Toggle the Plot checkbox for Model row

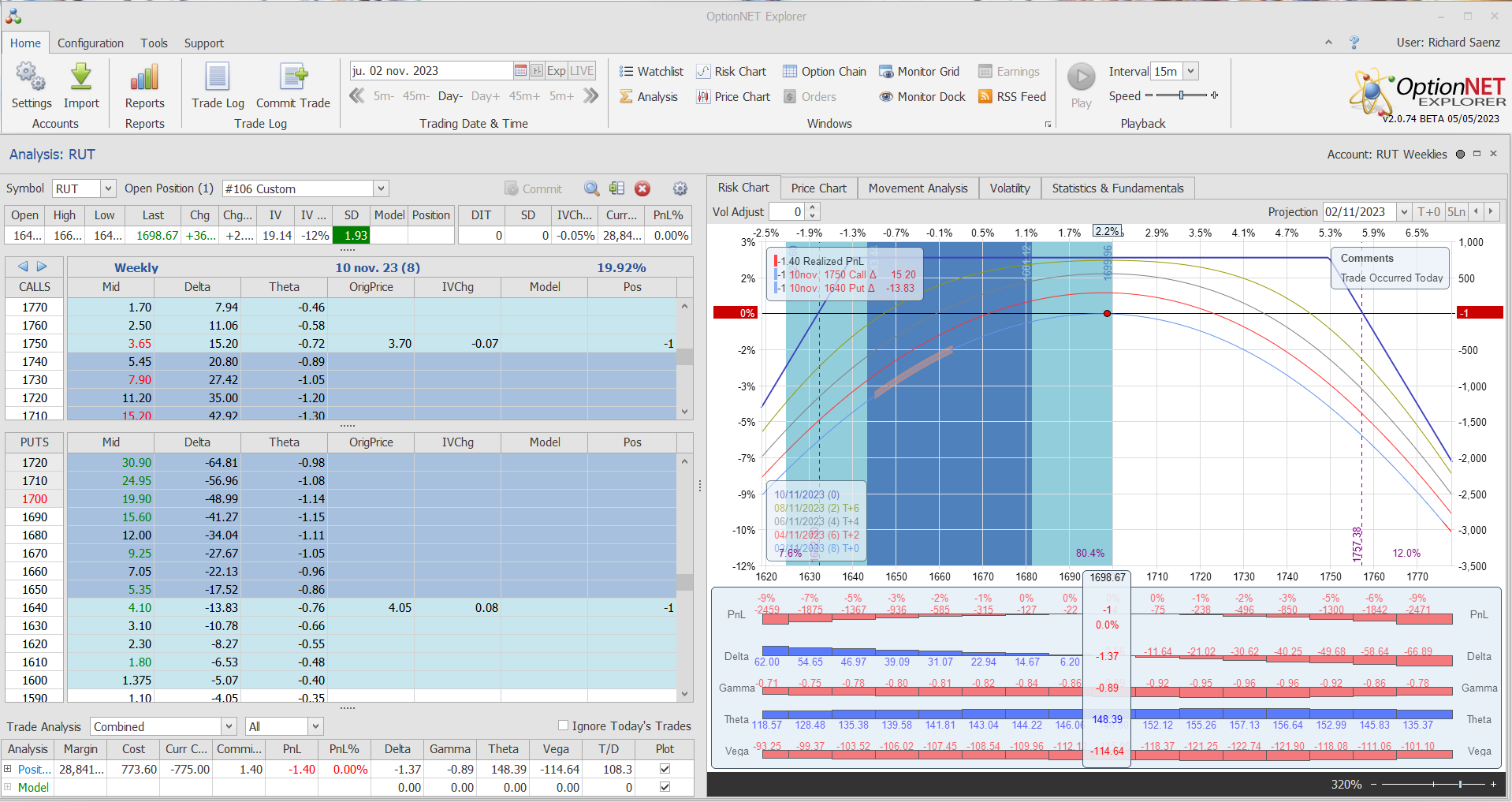click(x=665, y=787)
